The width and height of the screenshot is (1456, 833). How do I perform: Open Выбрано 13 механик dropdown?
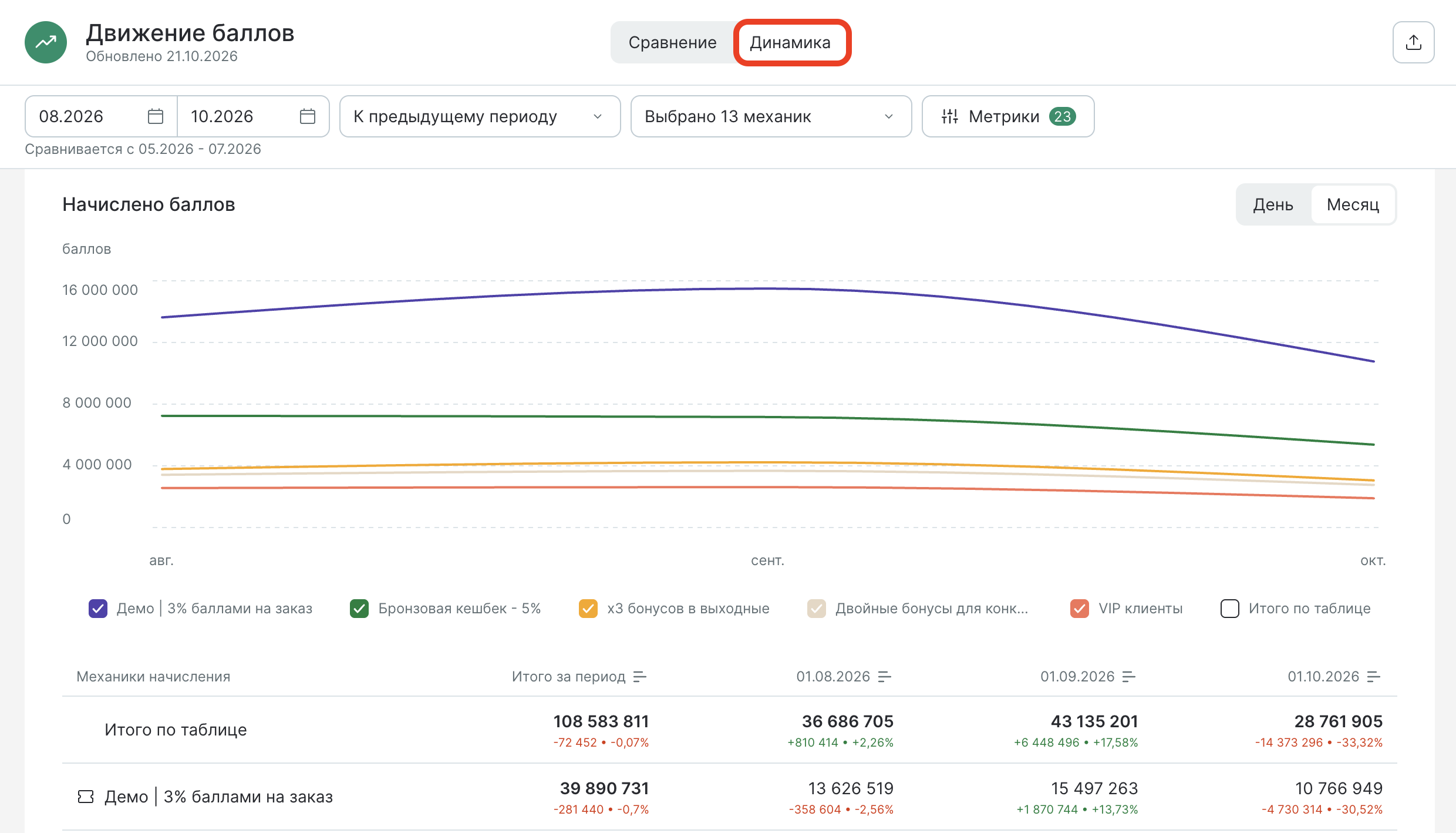coord(771,116)
